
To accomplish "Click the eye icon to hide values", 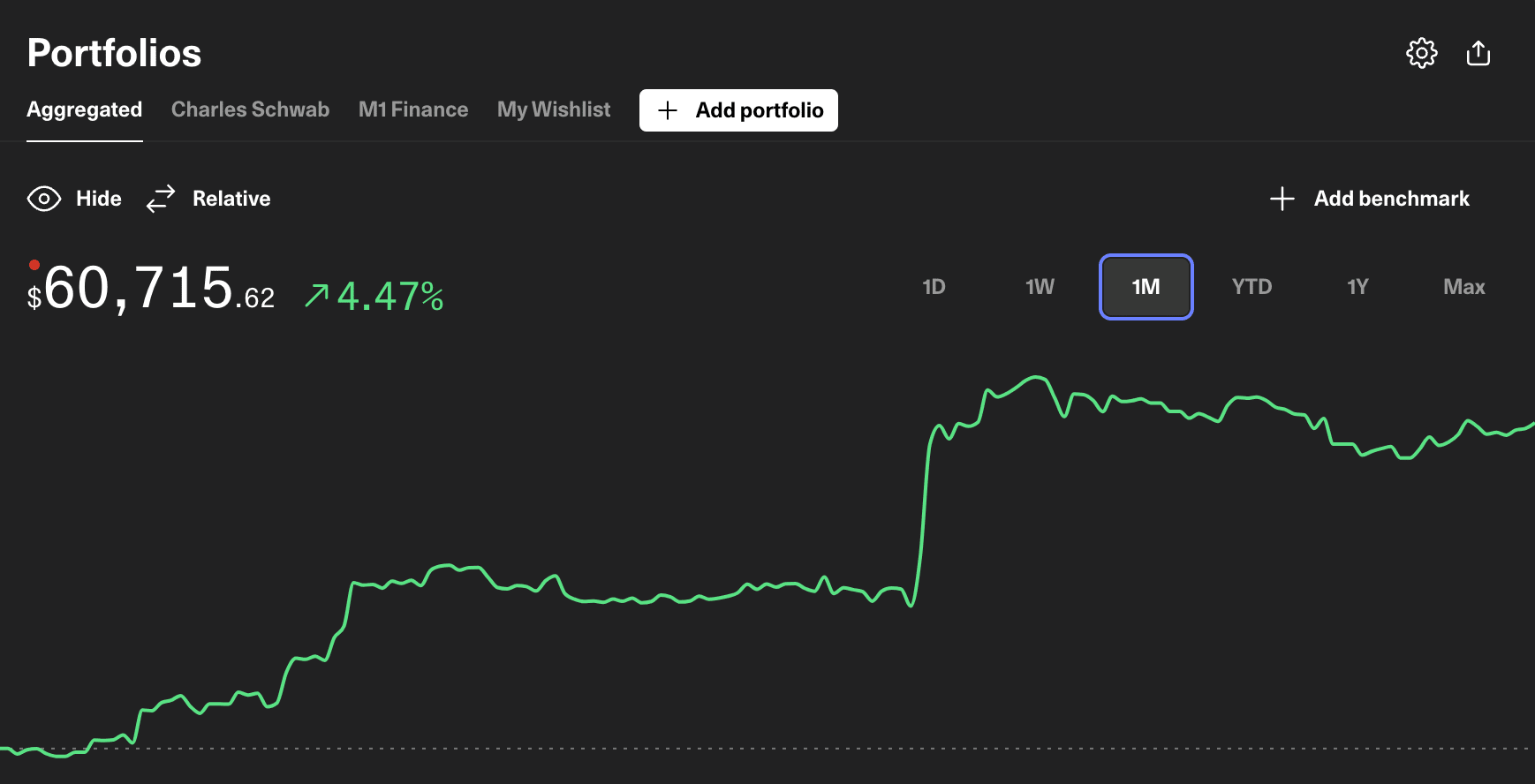I will click(44, 199).
